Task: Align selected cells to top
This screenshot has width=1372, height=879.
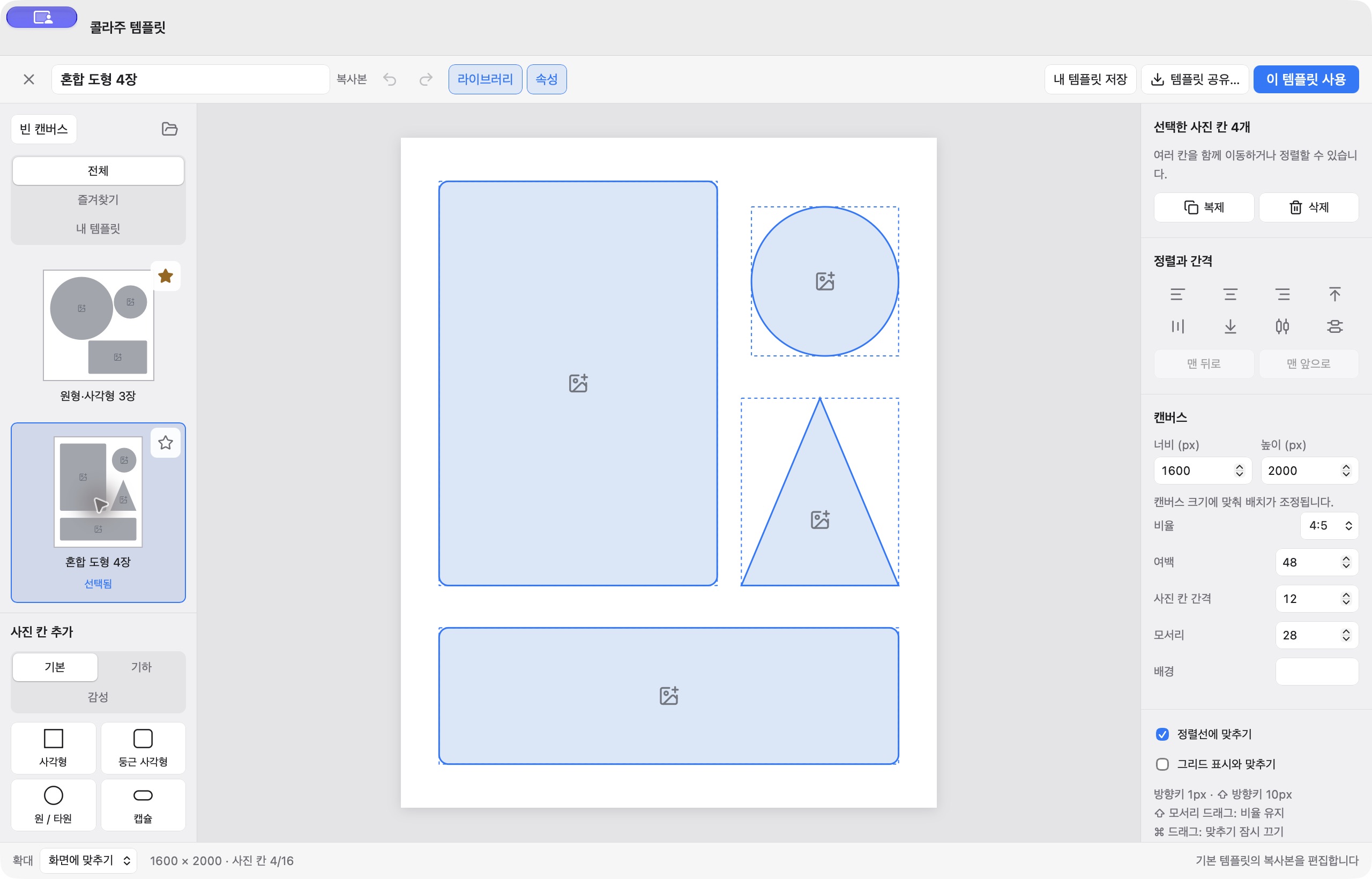Action: [1334, 295]
